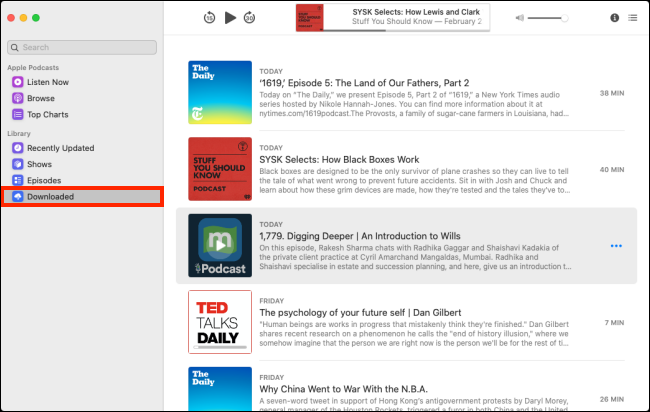Select Downloaded in the sidebar
Screen dimensions: 650x412
(x=82, y=196)
